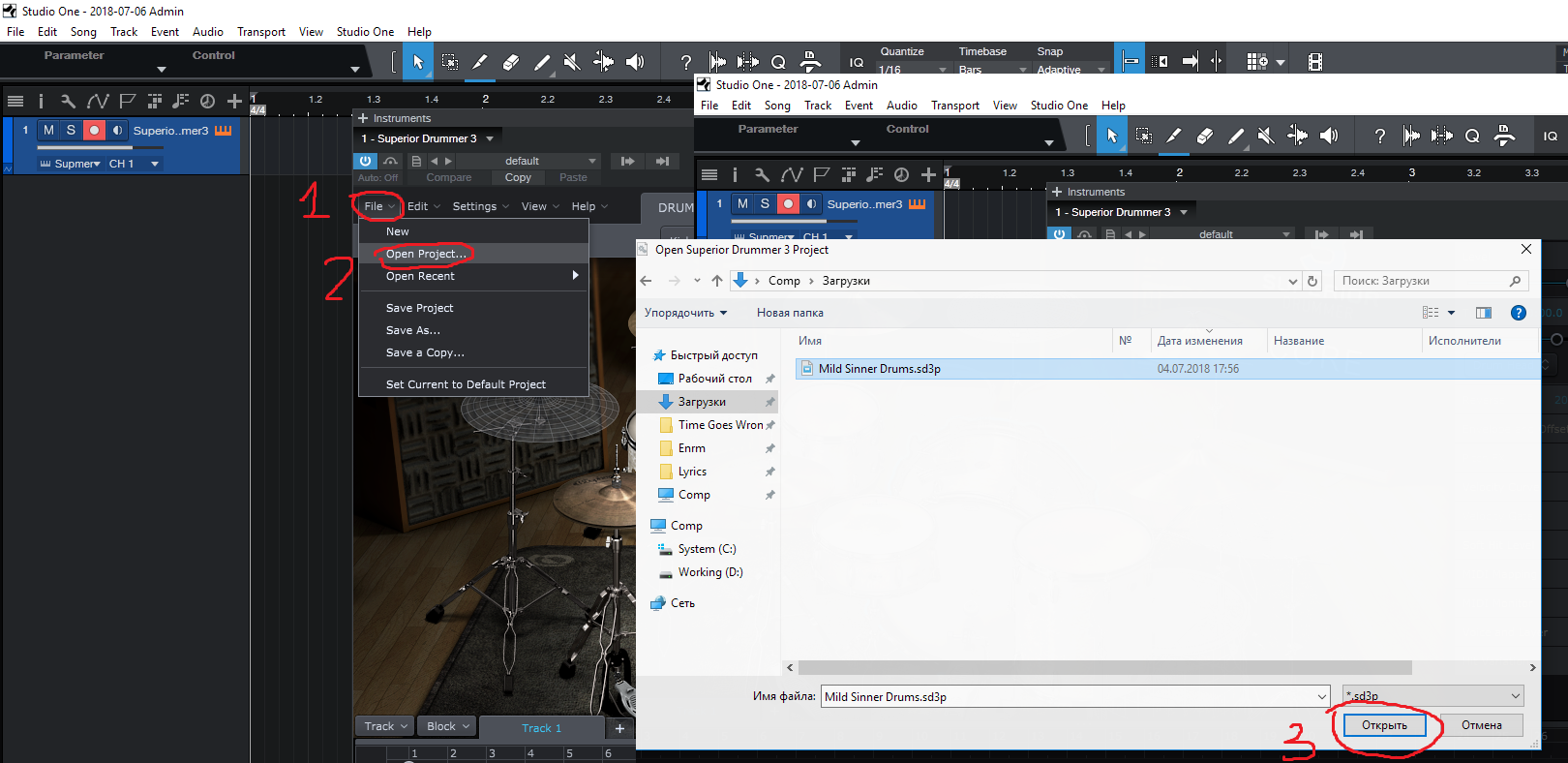Expand '1 - Superior Drummer 3' dropdown in left window
The height and width of the screenshot is (763, 1568).
[x=490, y=138]
